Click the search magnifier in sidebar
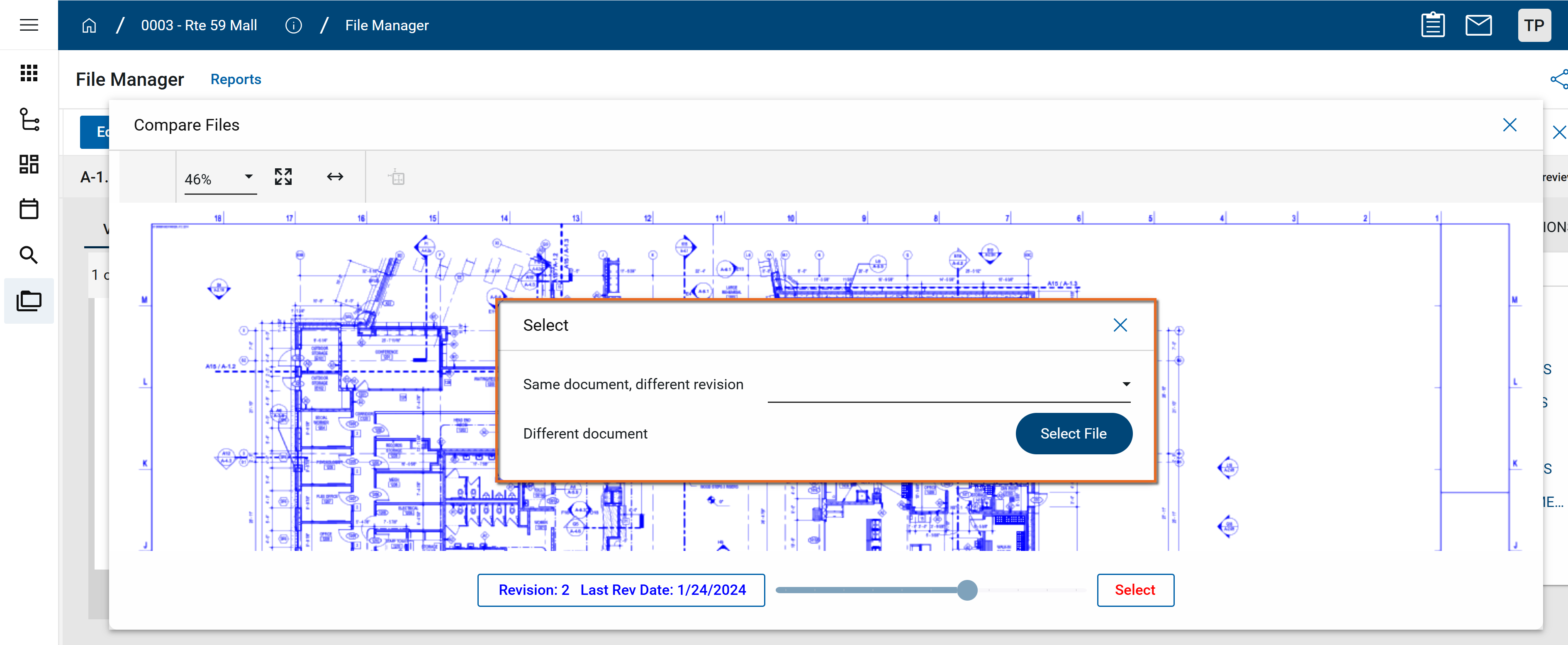 (29, 255)
